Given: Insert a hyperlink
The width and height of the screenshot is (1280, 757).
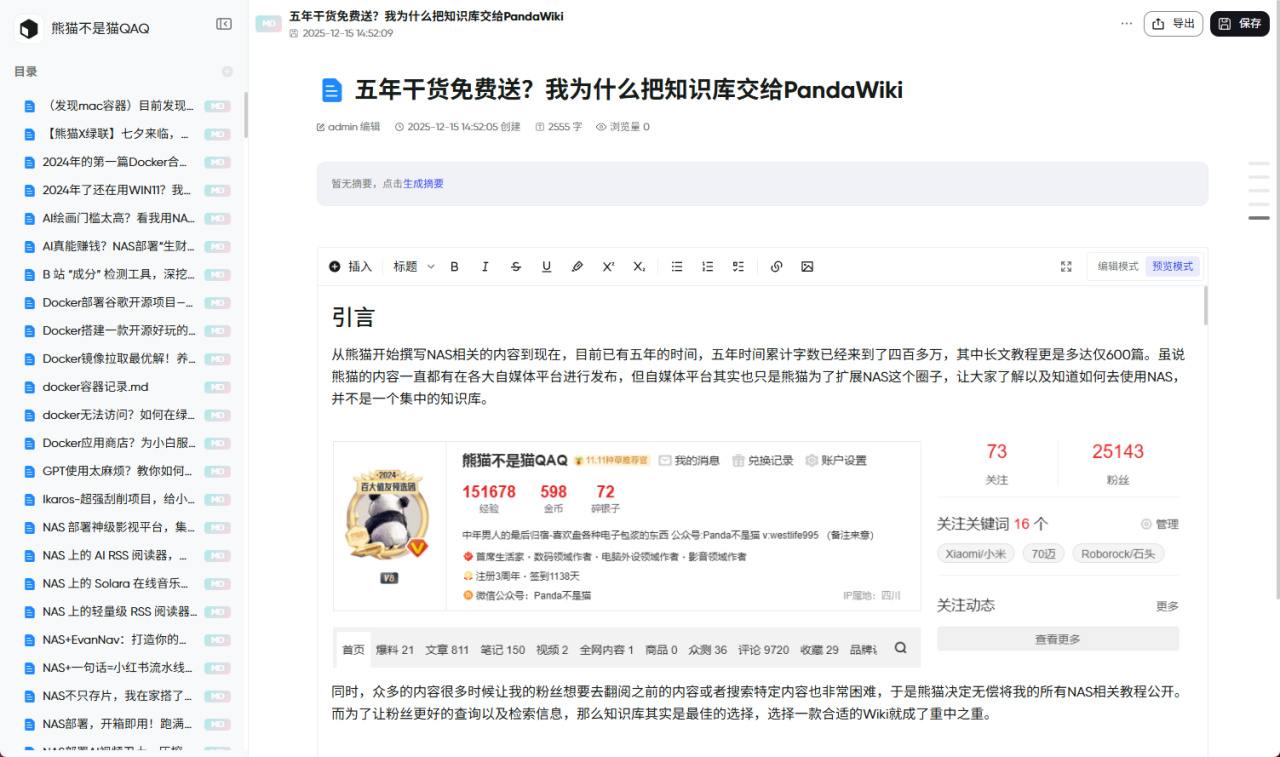Looking at the screenshot, I should coord(777,267).
